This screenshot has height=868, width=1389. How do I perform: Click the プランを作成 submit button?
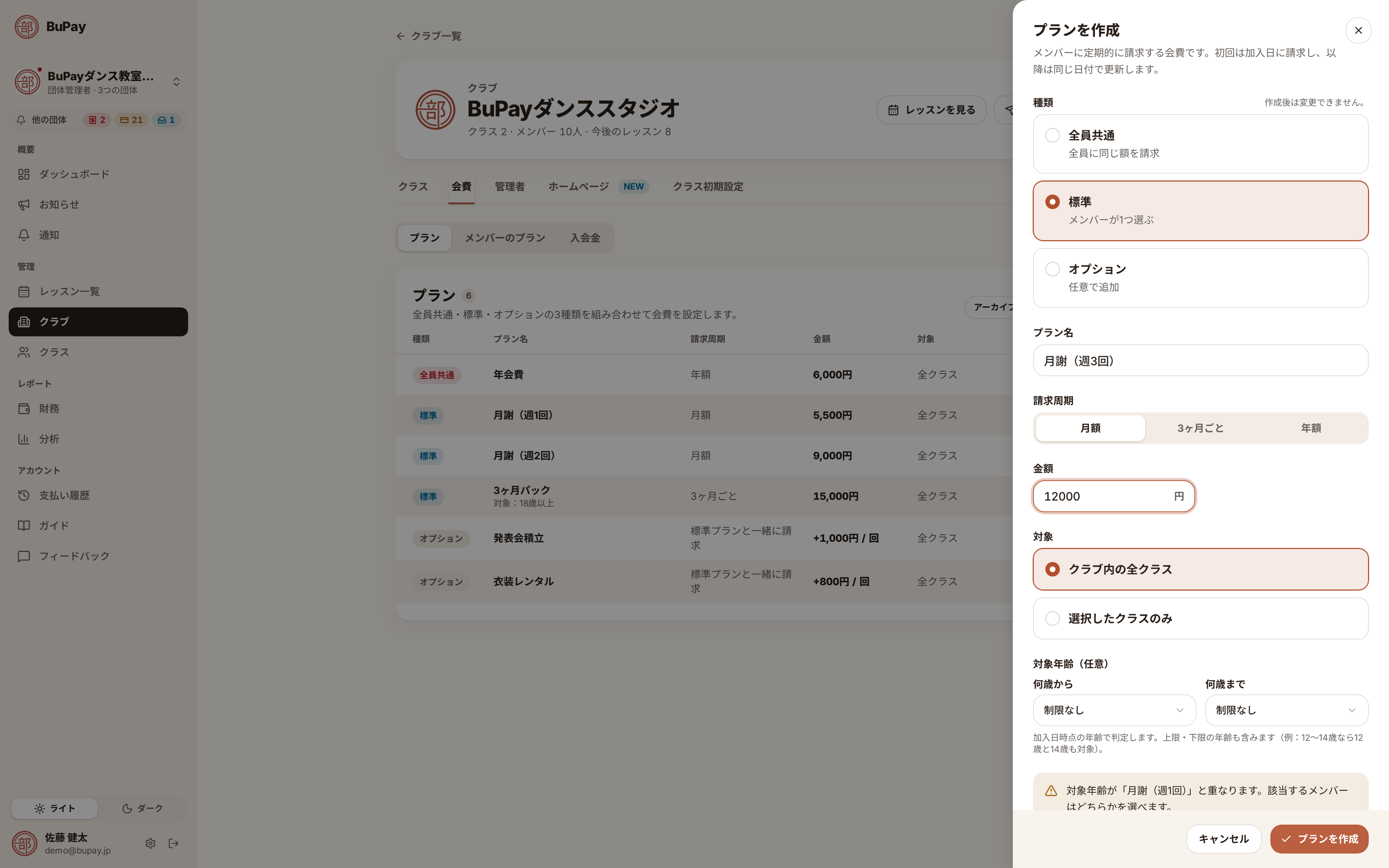(1319, 839)
